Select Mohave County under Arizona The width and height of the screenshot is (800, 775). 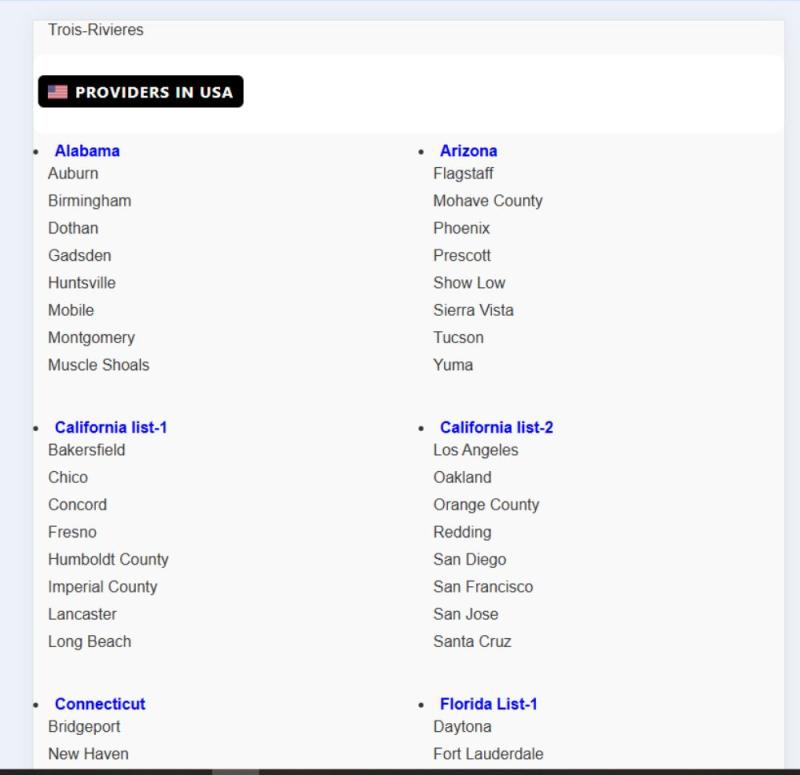pyautogui.click(x=487, y=201)
